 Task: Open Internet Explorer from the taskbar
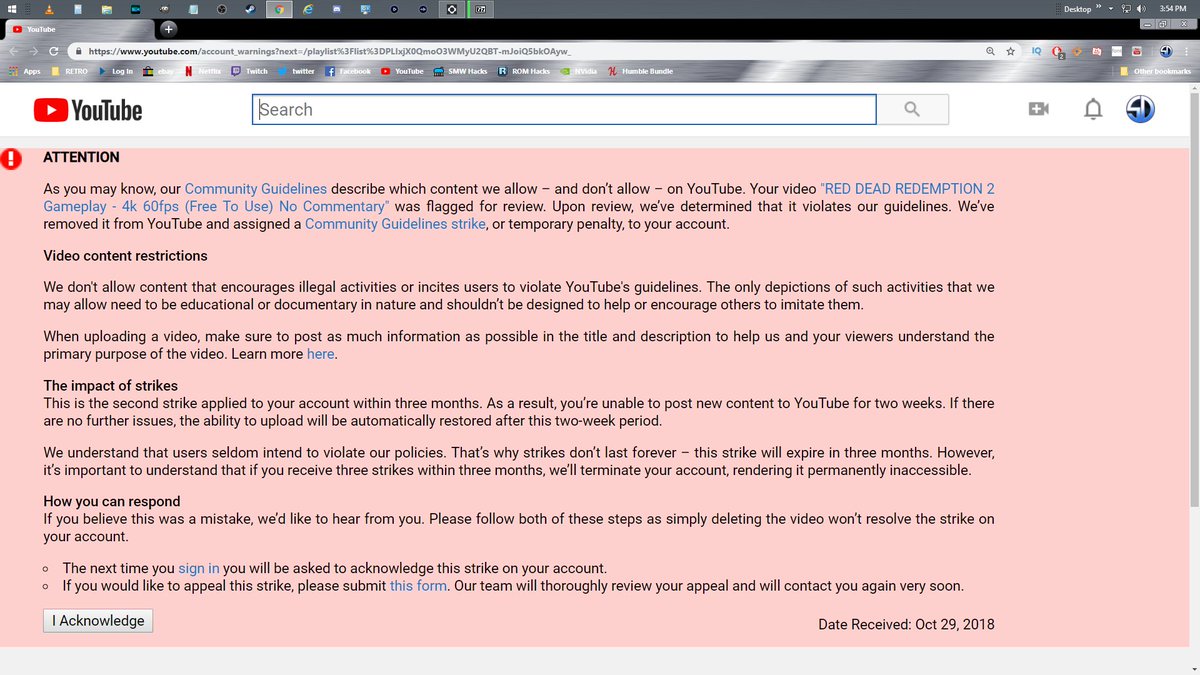[x=308, y=9]
